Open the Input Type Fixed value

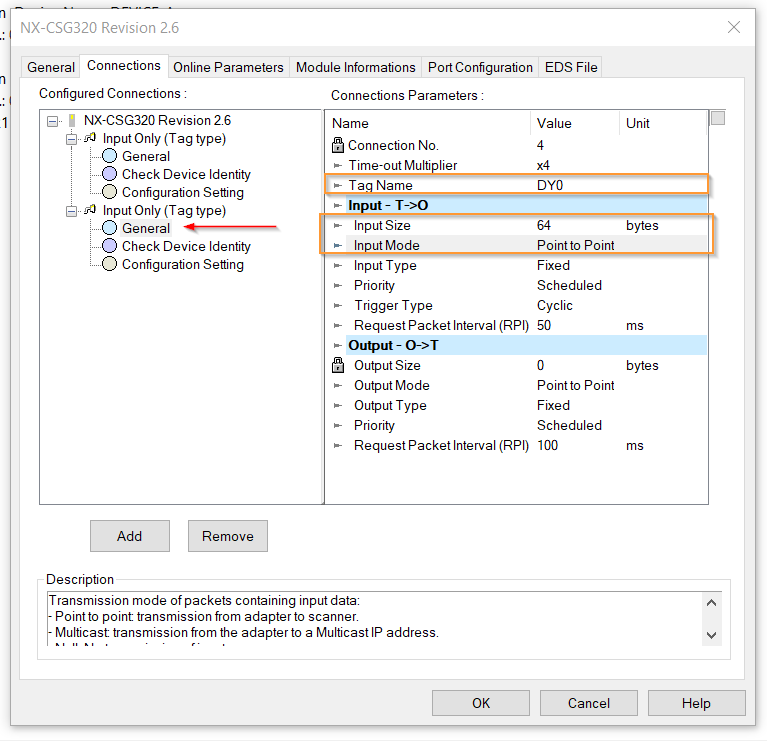553,266
